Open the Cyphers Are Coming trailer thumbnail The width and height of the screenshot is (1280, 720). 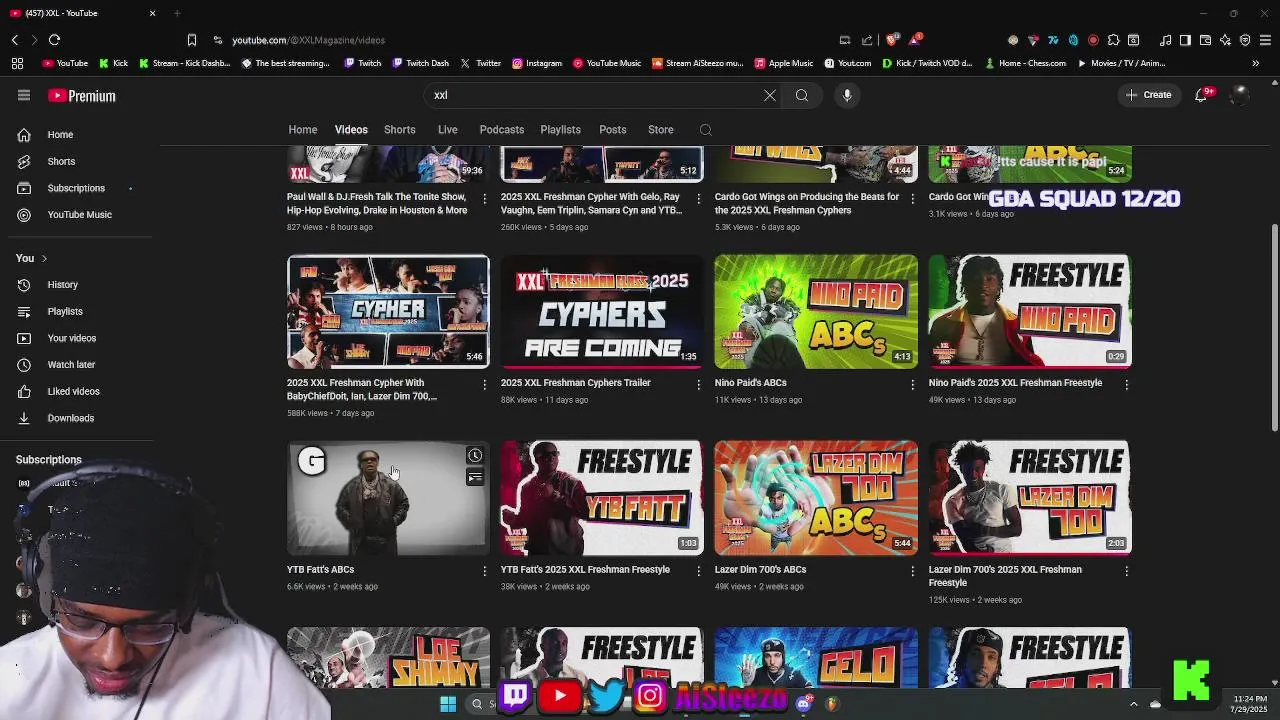click(x=602, y=312)
